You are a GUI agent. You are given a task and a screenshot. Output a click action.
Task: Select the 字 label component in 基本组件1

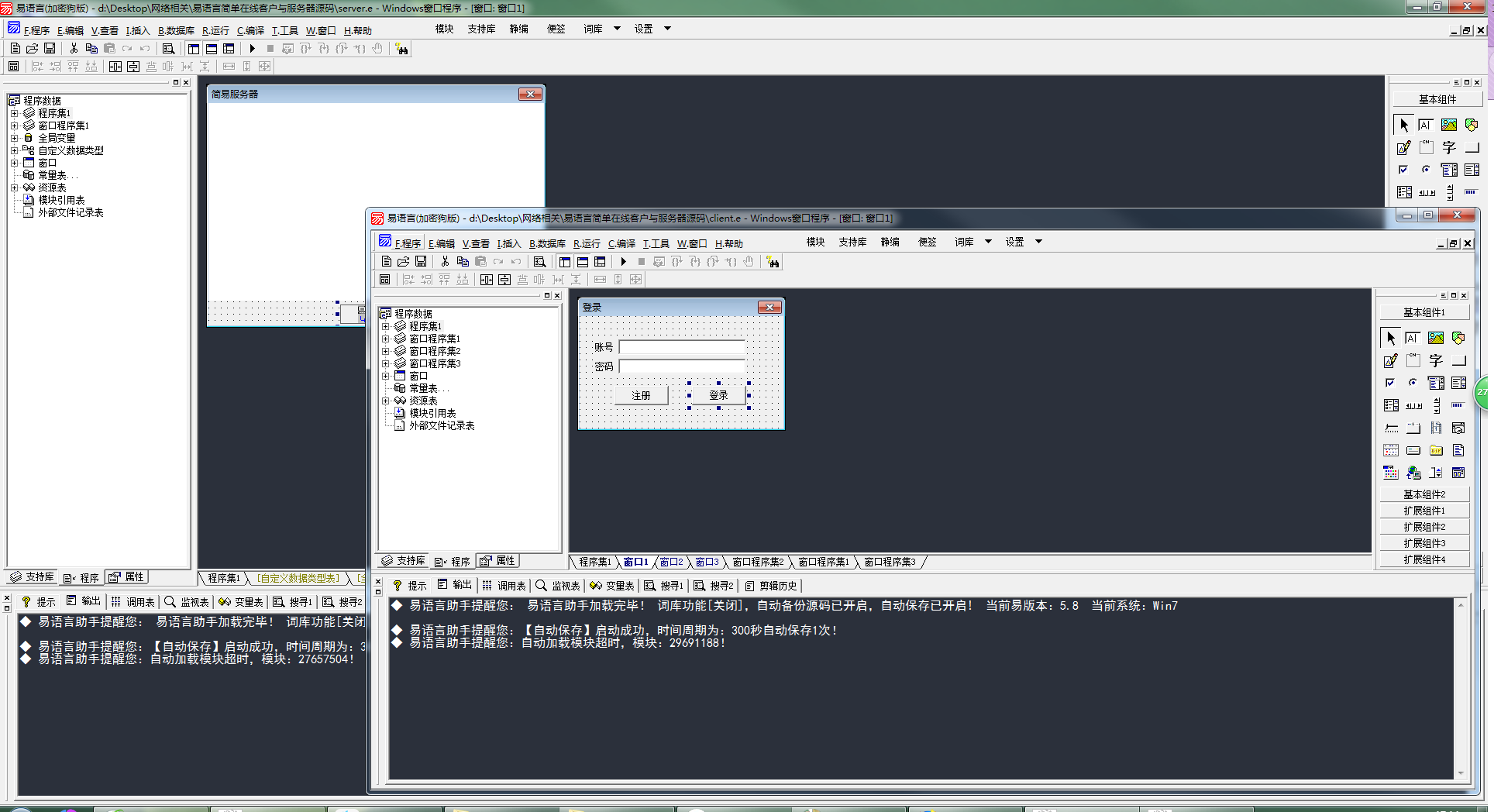(1436, 360)
